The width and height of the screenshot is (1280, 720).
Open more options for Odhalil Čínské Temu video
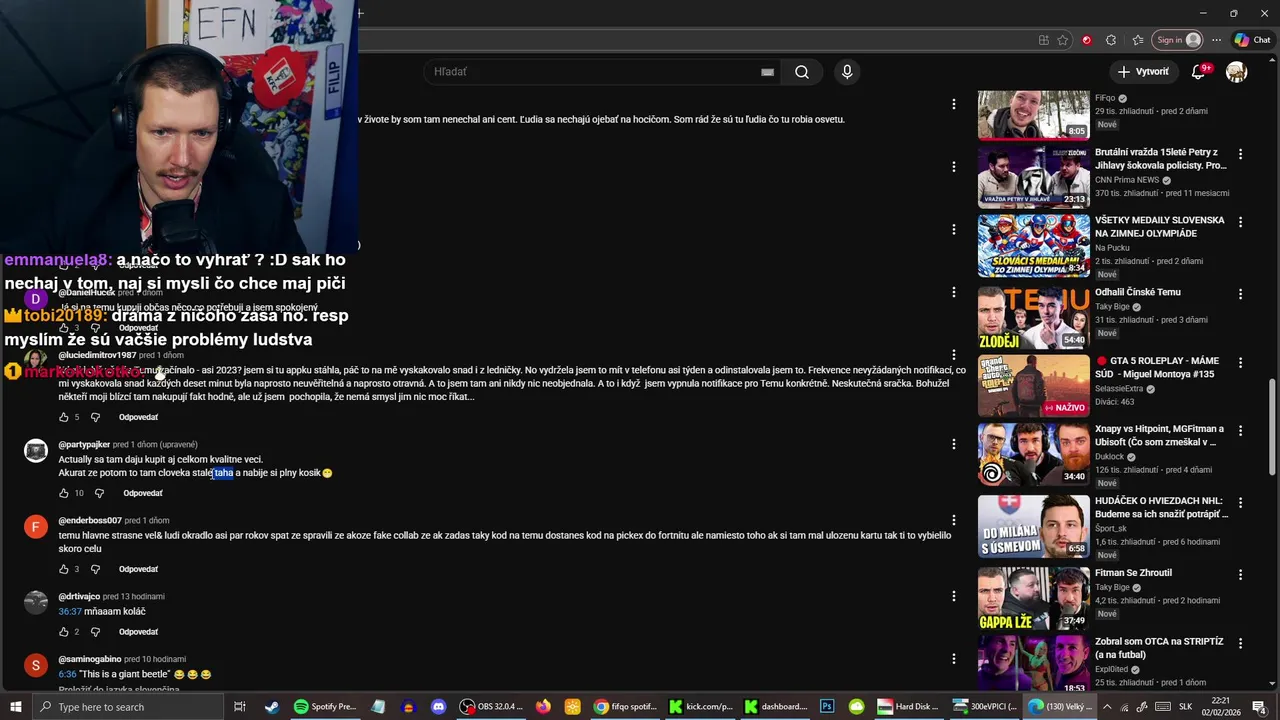click(1240, 294)
